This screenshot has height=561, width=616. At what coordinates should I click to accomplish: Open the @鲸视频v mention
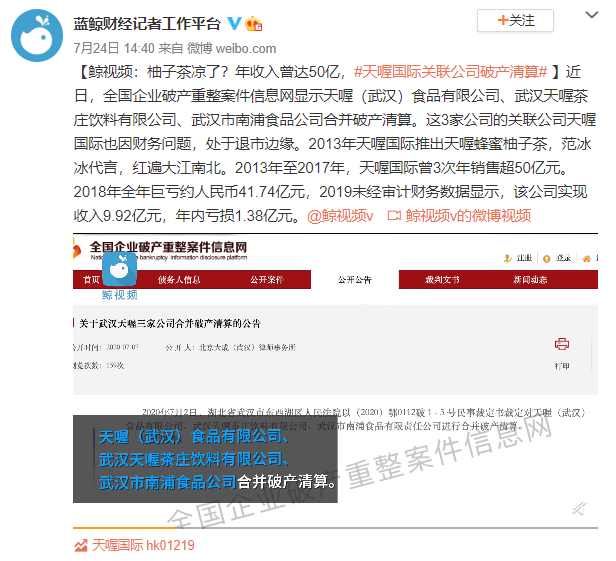[x=340, y=216]
